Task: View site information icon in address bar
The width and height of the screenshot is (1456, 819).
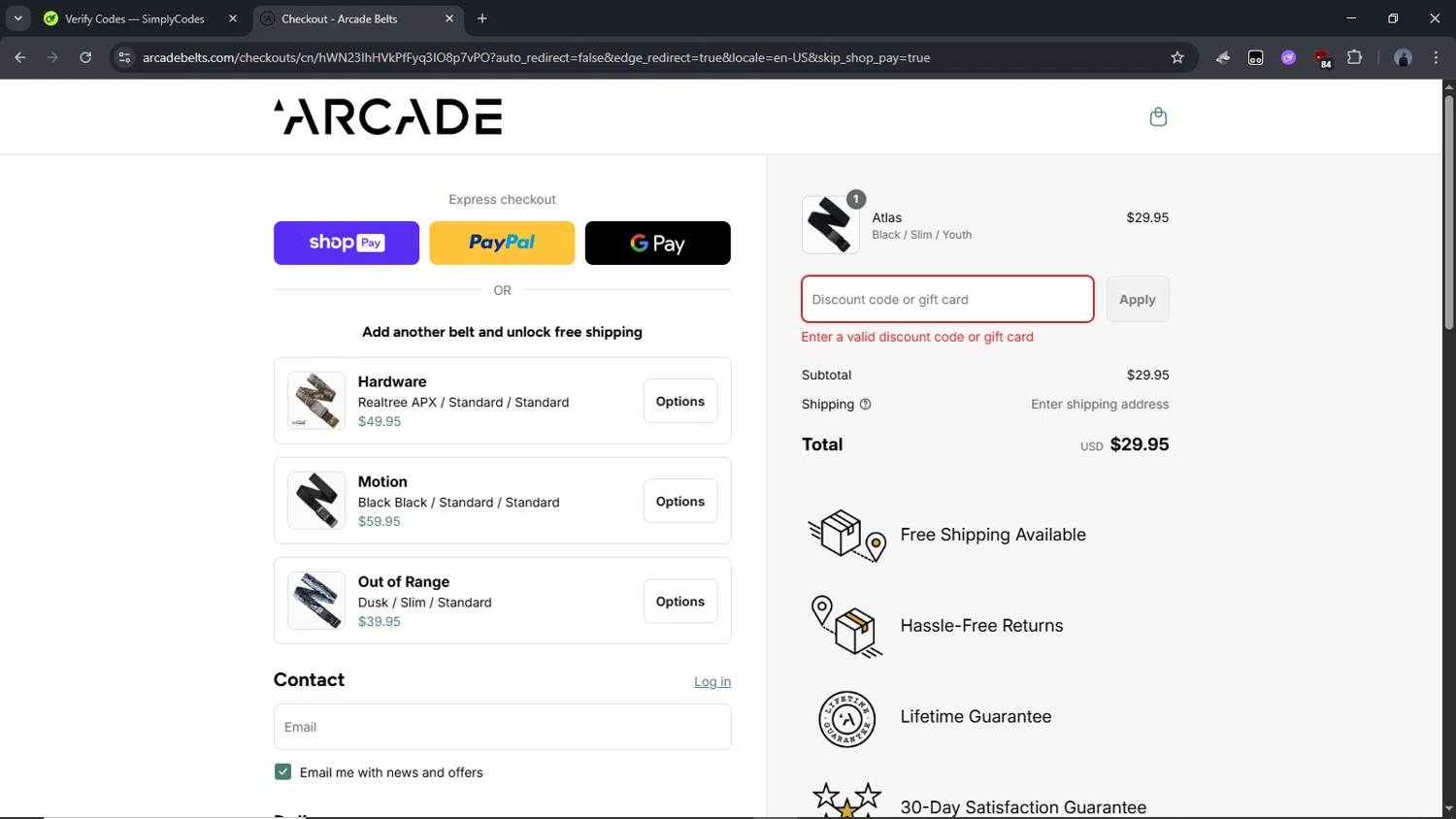Action: tap(124, 57)
